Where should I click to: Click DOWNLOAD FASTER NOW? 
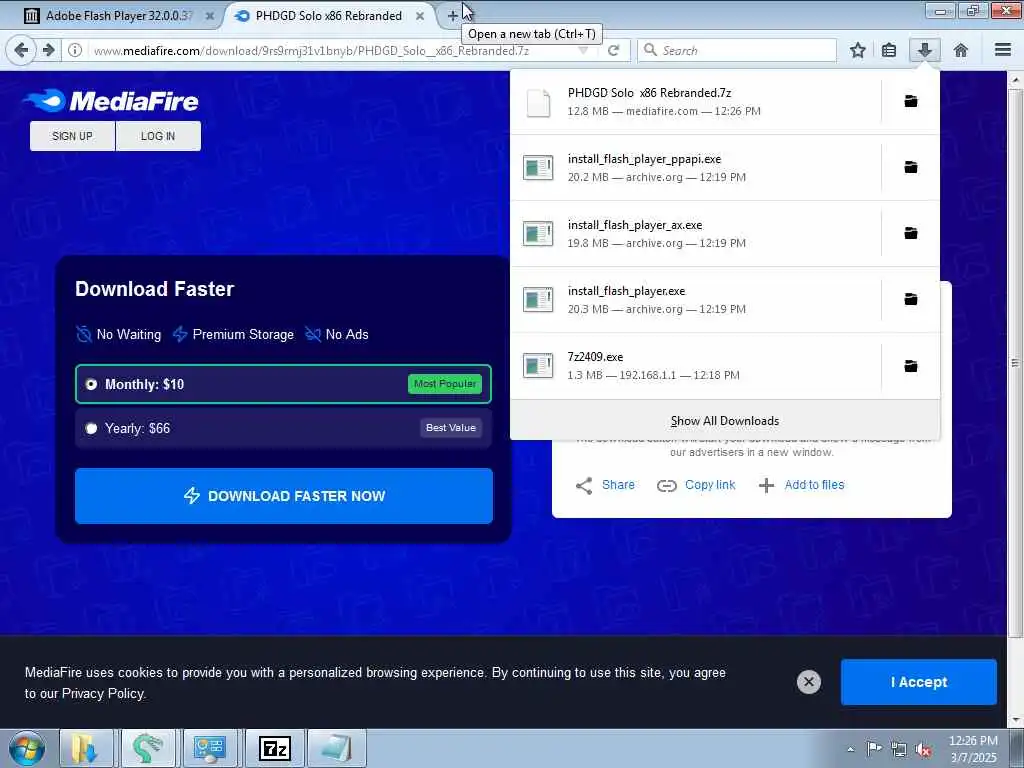pyautogui.click(x=283, y=496)
